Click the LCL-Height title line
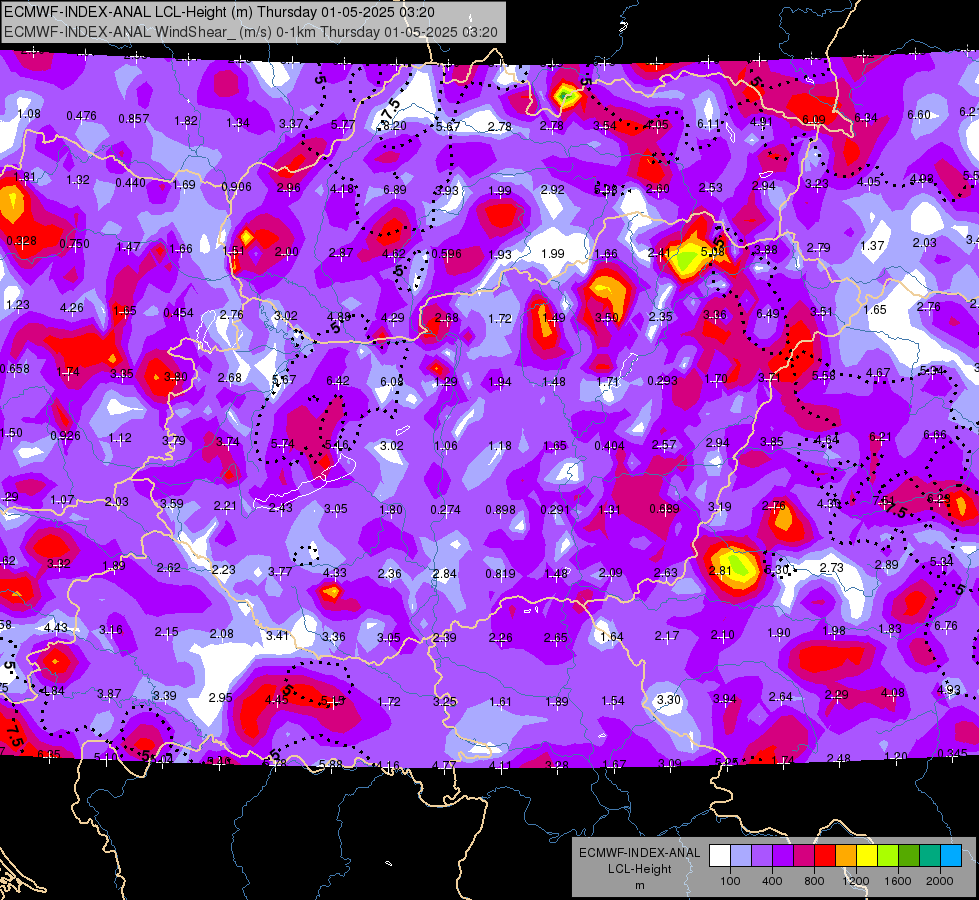 point(219,12)
